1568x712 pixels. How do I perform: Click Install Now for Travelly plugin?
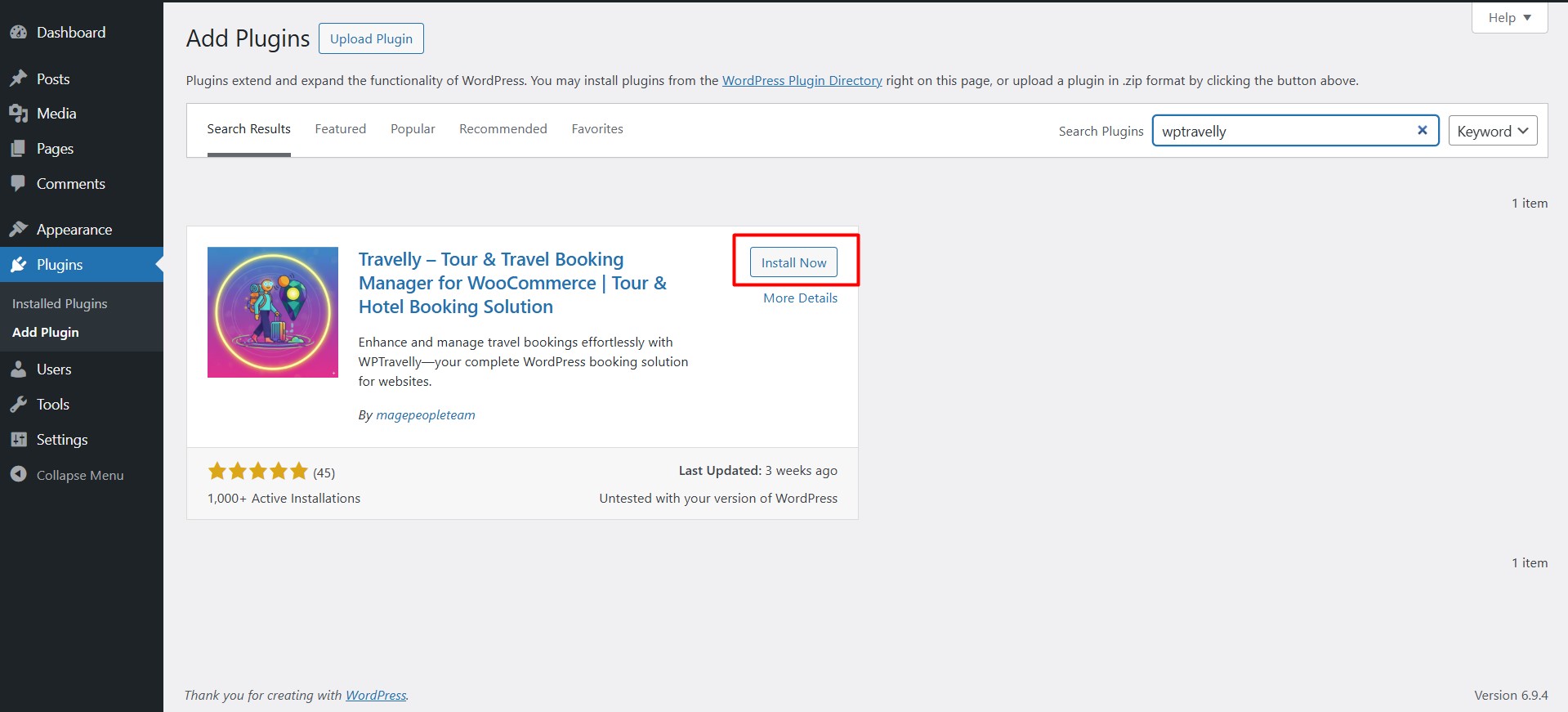pos(793,262)
